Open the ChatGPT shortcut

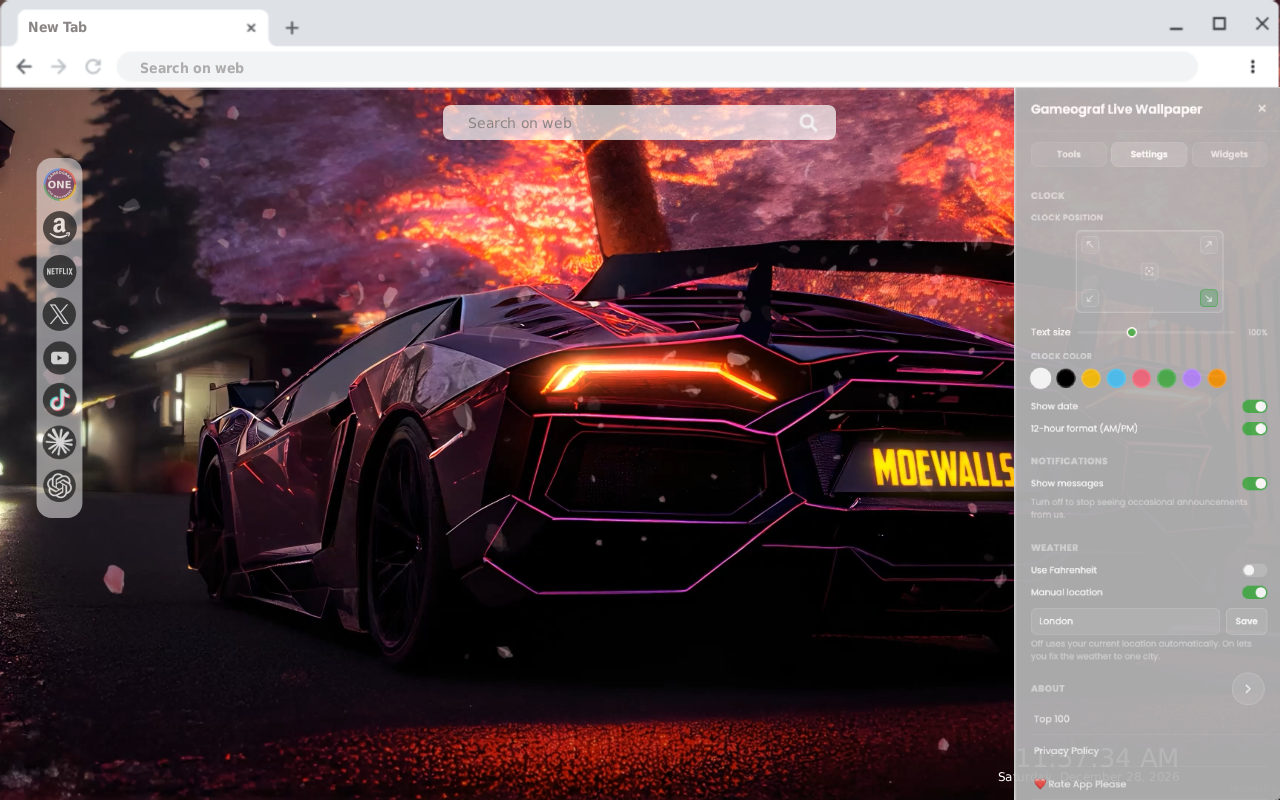point(60,486)
